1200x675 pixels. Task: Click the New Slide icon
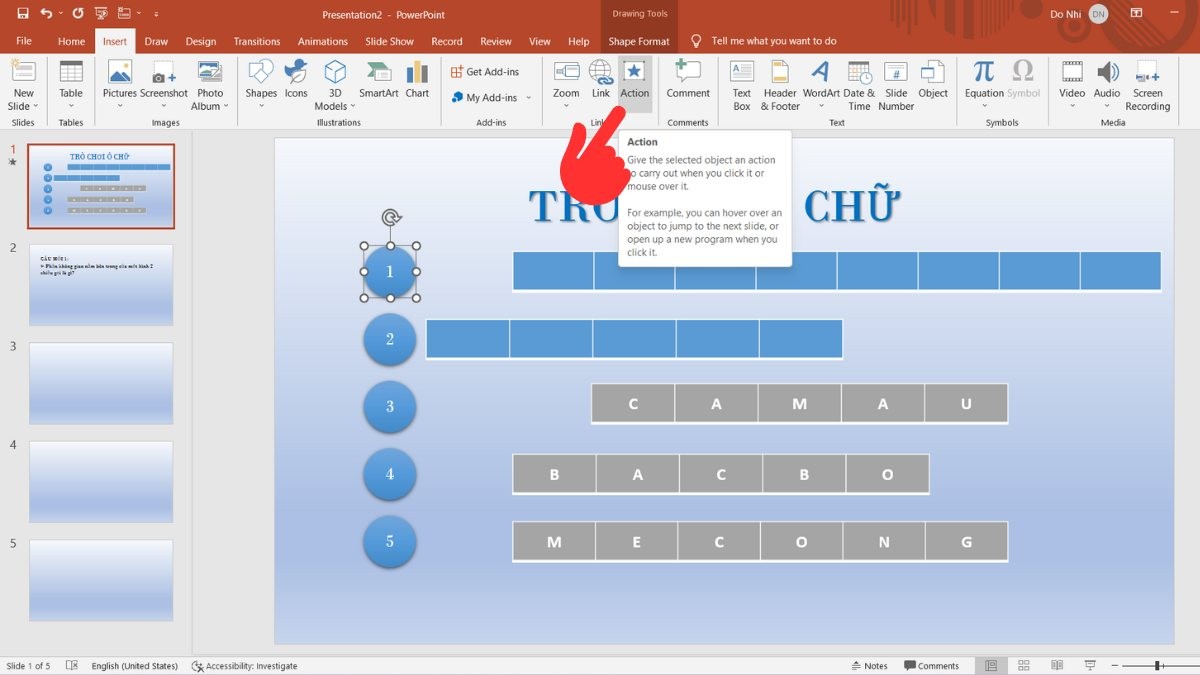(23, 73)
